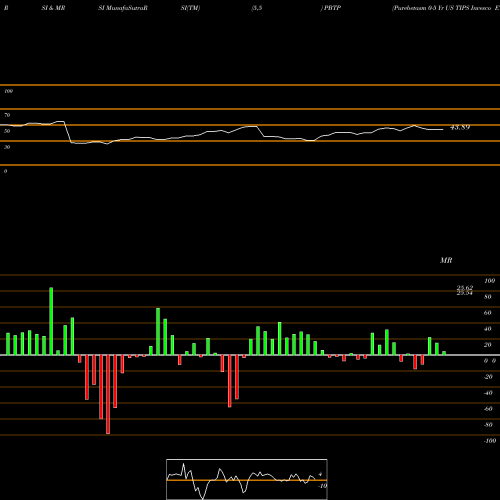Click the 70 label on the RSI axis

point(7,115)
